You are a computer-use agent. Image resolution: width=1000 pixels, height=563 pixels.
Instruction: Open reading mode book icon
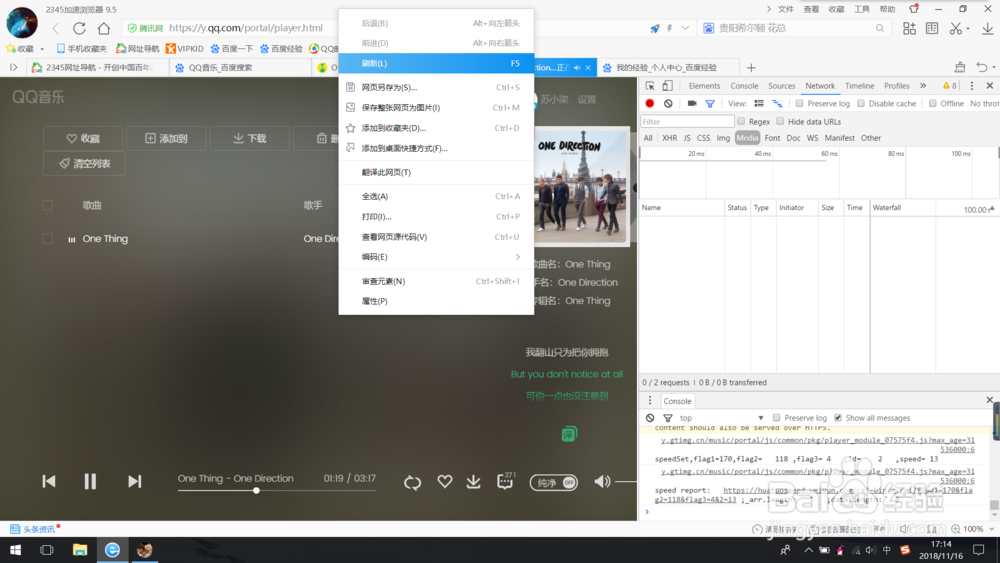(x=932, y=28)
